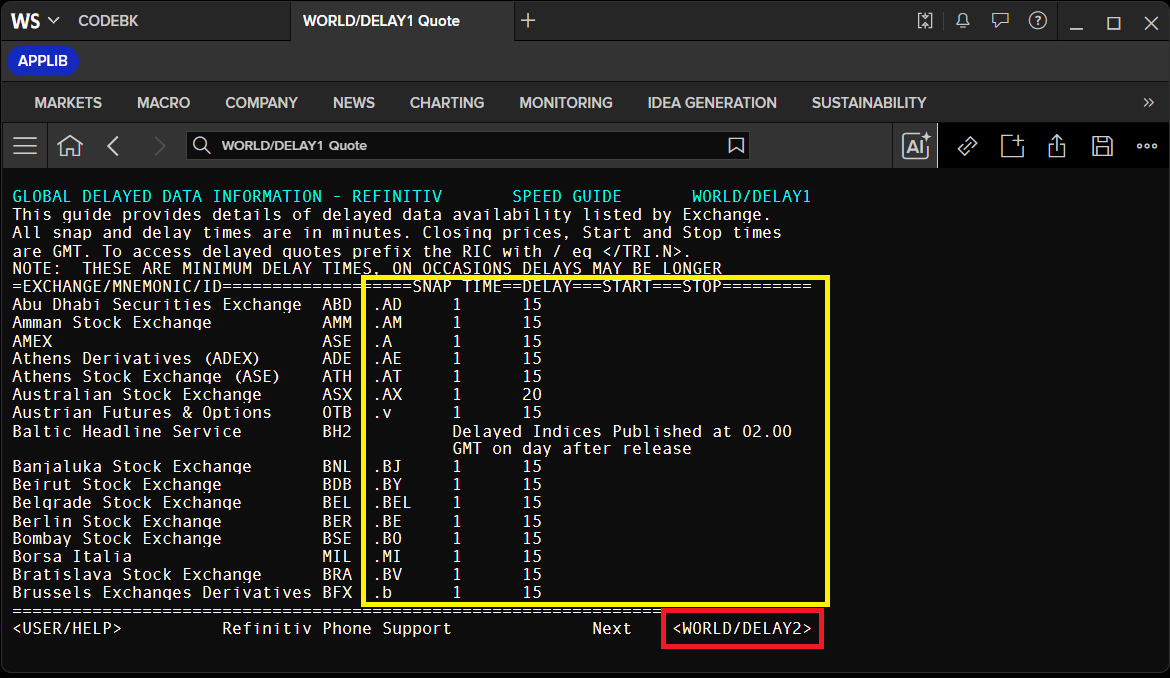Open the chat messages icon

coord(1000,21)
